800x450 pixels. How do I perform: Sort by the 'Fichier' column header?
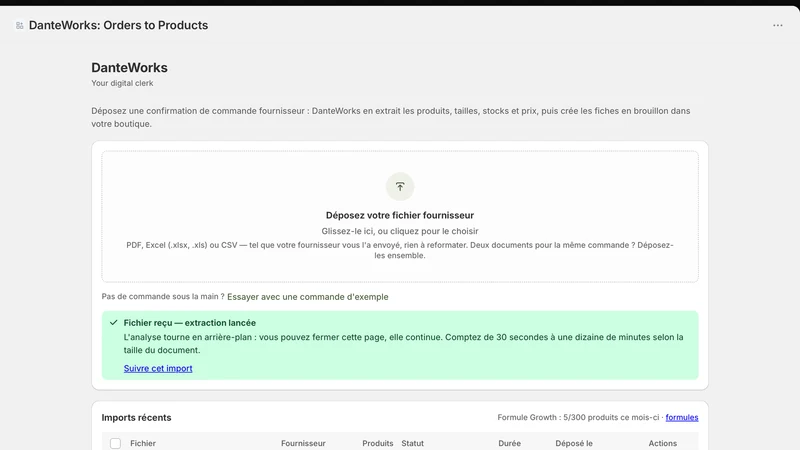[x=143, y=443]
